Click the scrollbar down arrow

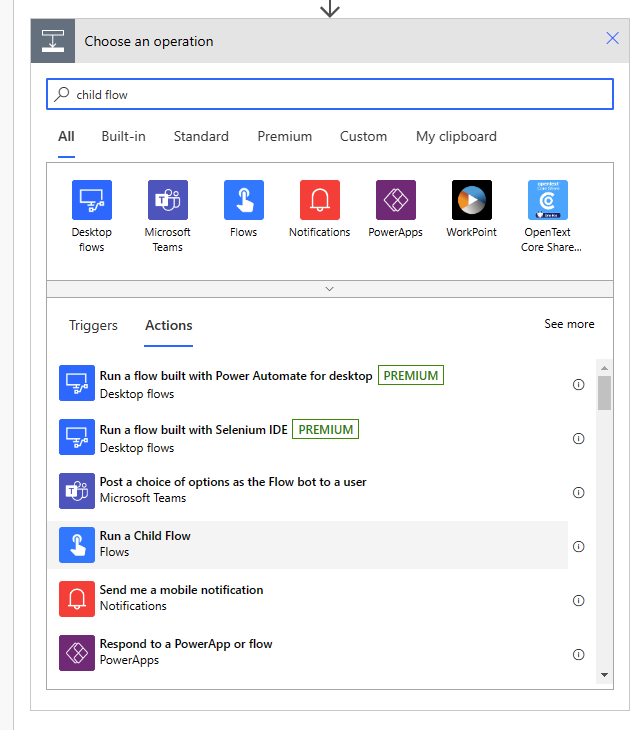[604, 675]
